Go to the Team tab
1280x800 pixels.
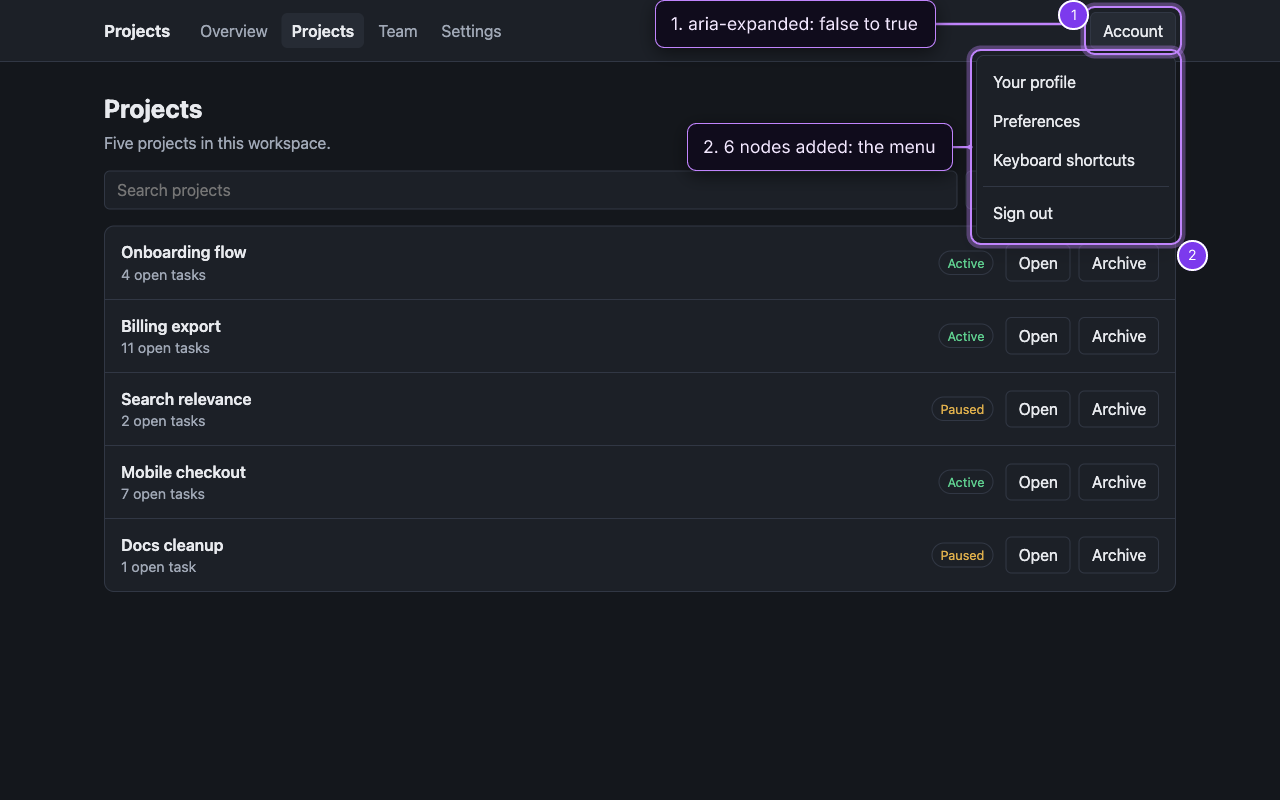398,31
